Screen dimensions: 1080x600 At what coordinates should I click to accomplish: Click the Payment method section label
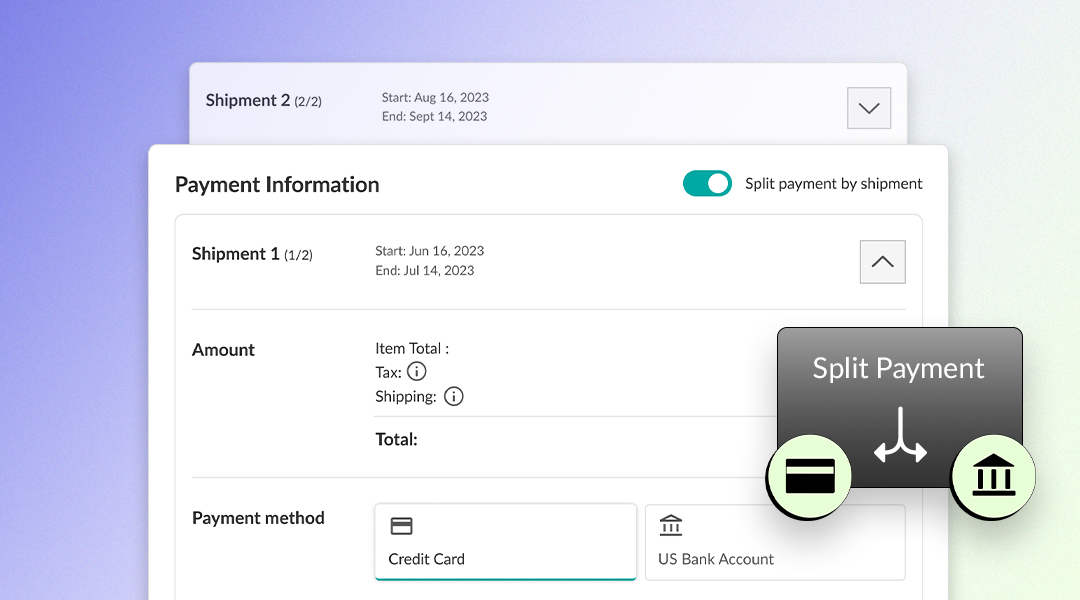(x=258, y=518)
